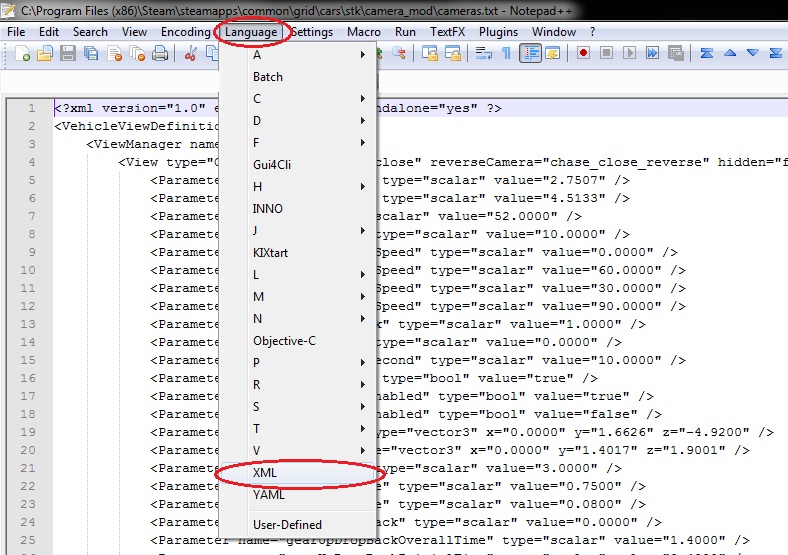
Task: Open the User-Defined Language dialog icon
Action: pyautogui.click(x=553, y=53)
